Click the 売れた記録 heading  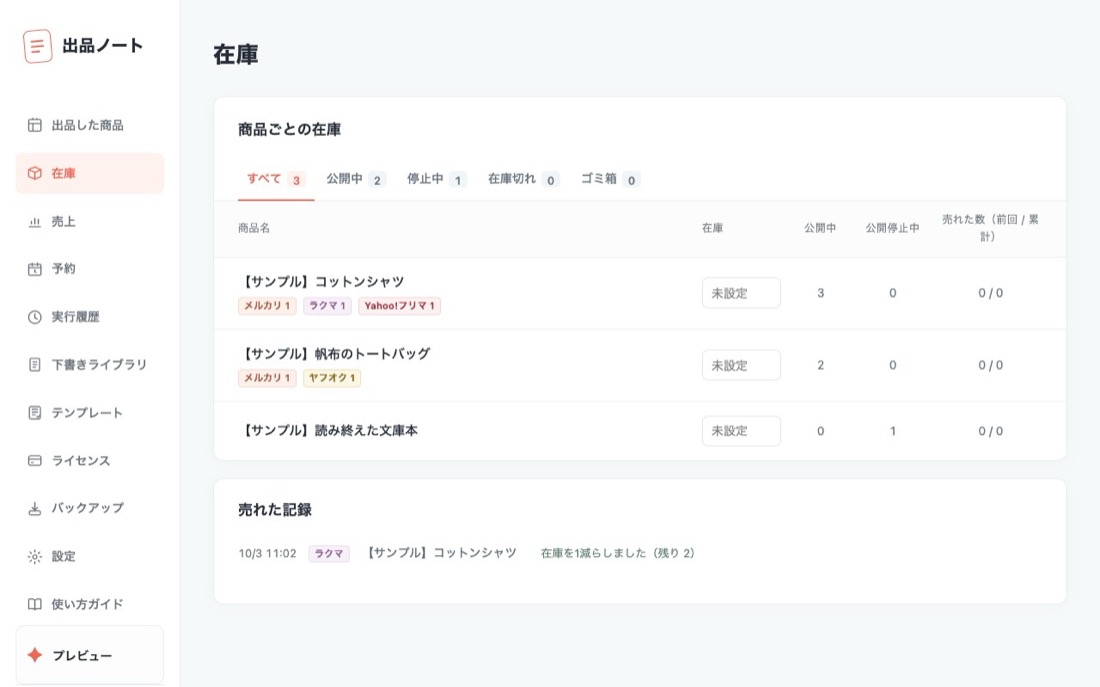tap(275, 510)
